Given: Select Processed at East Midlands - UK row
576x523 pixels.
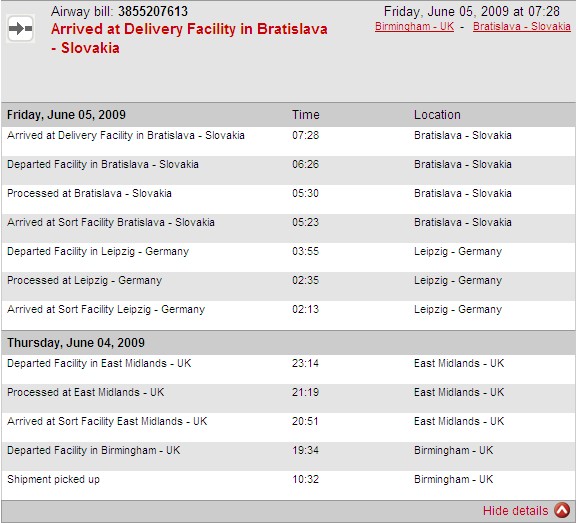Looking at the screenshot, I should (x=288, y=398).
